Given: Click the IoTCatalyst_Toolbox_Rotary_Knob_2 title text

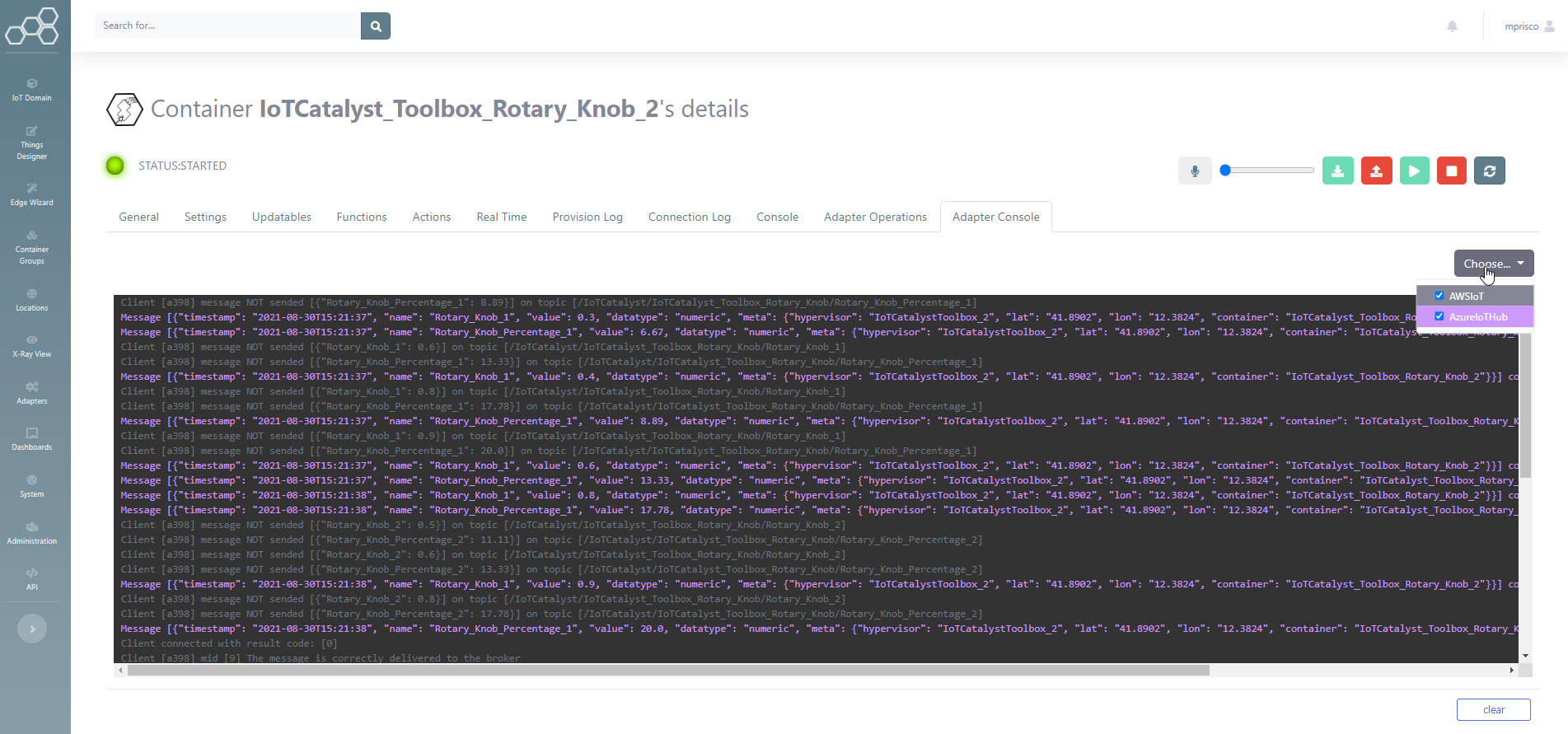Looking at the screenshot, I should tap(459, 109).
